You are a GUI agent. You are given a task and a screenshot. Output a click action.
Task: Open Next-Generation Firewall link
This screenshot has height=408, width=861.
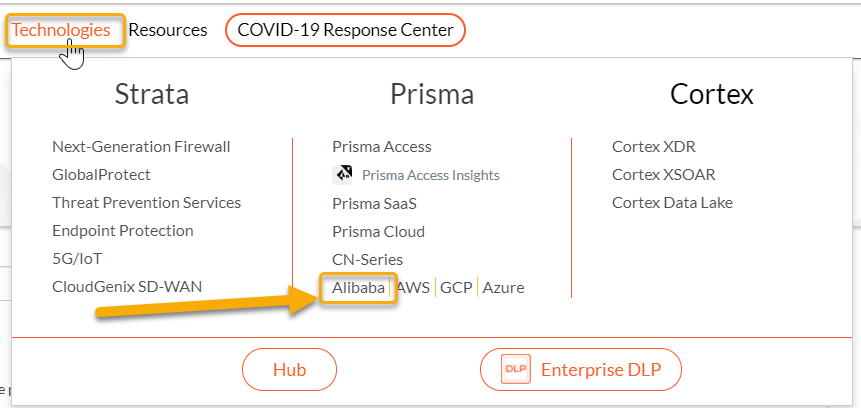[141, 146]
